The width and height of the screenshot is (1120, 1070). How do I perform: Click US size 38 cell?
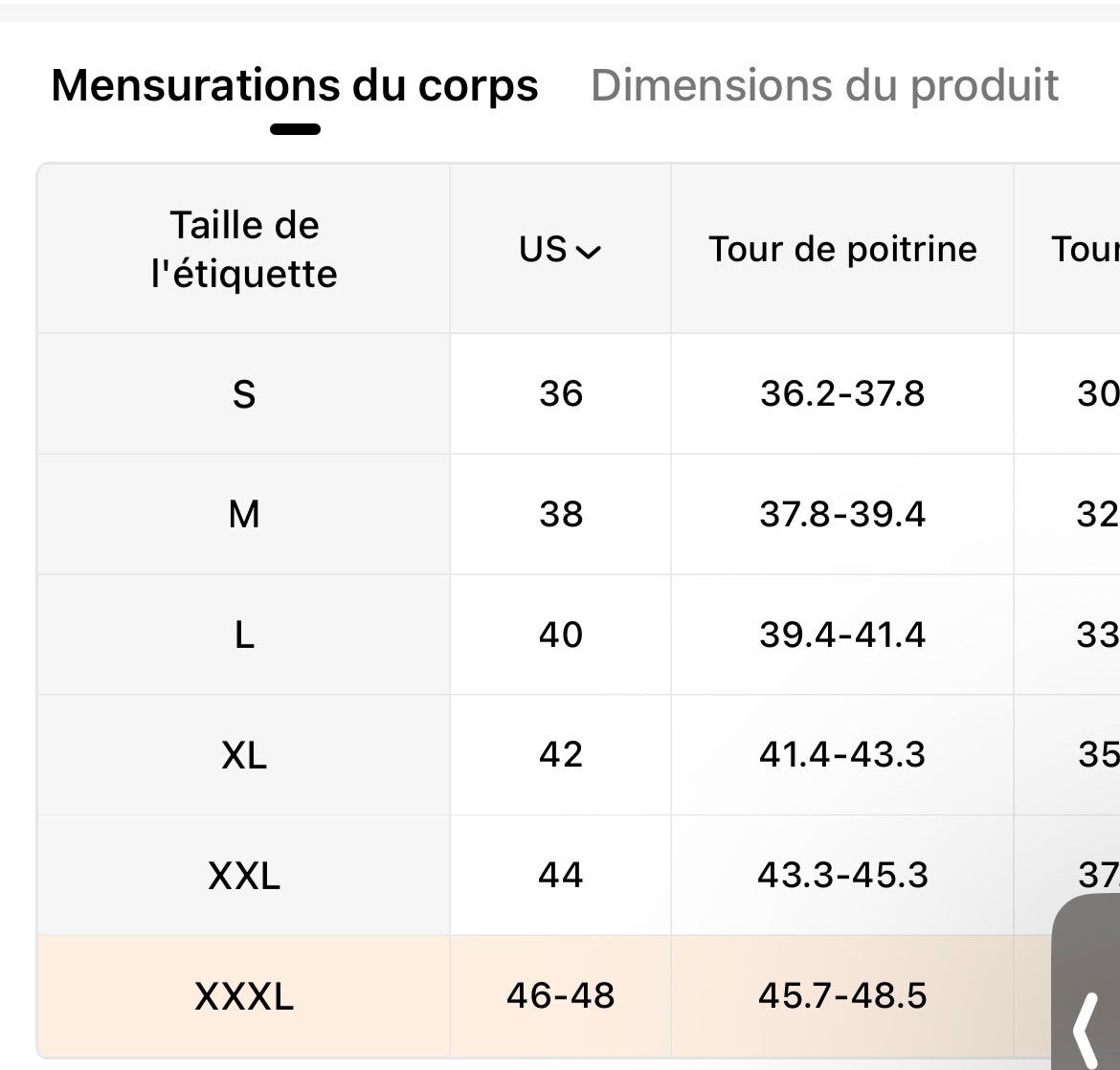tap(561, 515)
